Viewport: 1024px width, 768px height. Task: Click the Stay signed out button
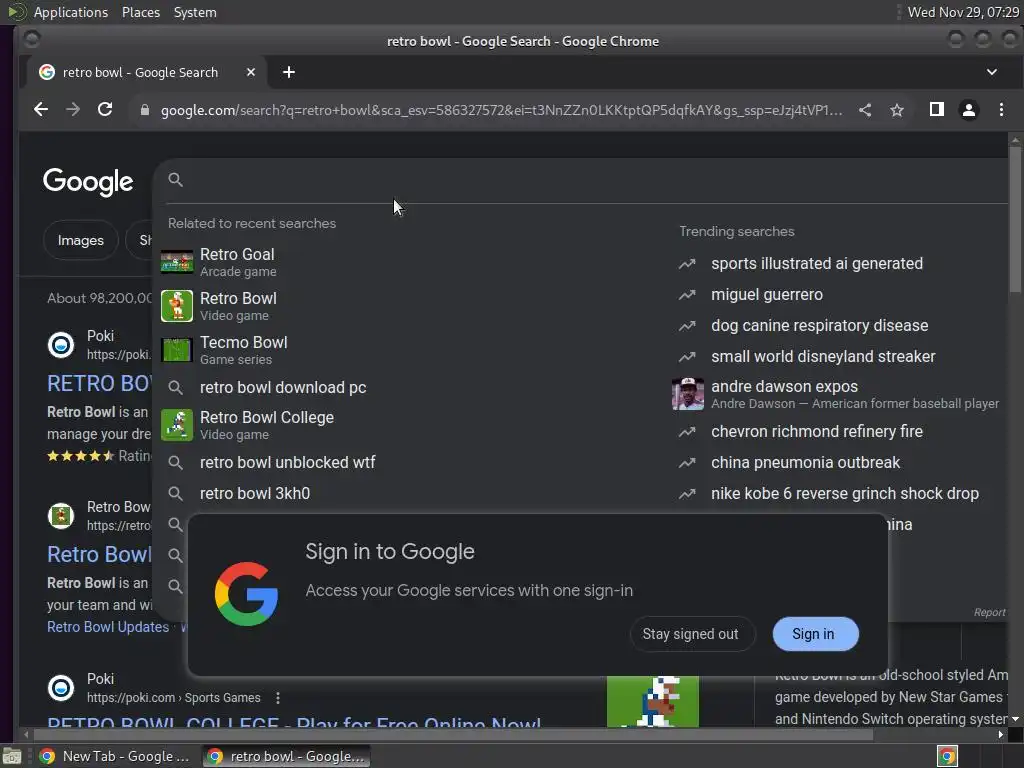pyautogui.click(x=691, y=634)
